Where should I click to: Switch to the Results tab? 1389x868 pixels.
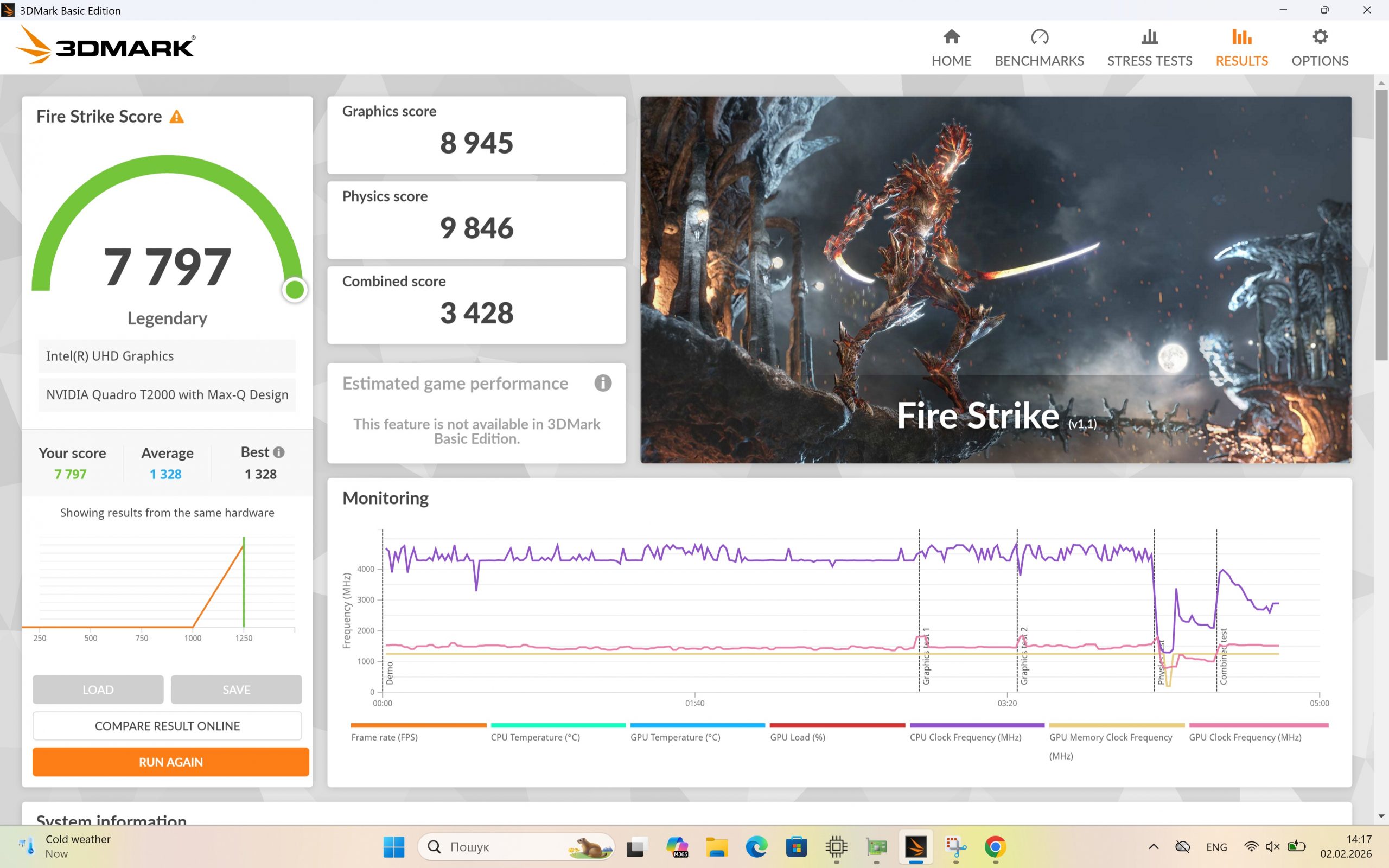1241,48
